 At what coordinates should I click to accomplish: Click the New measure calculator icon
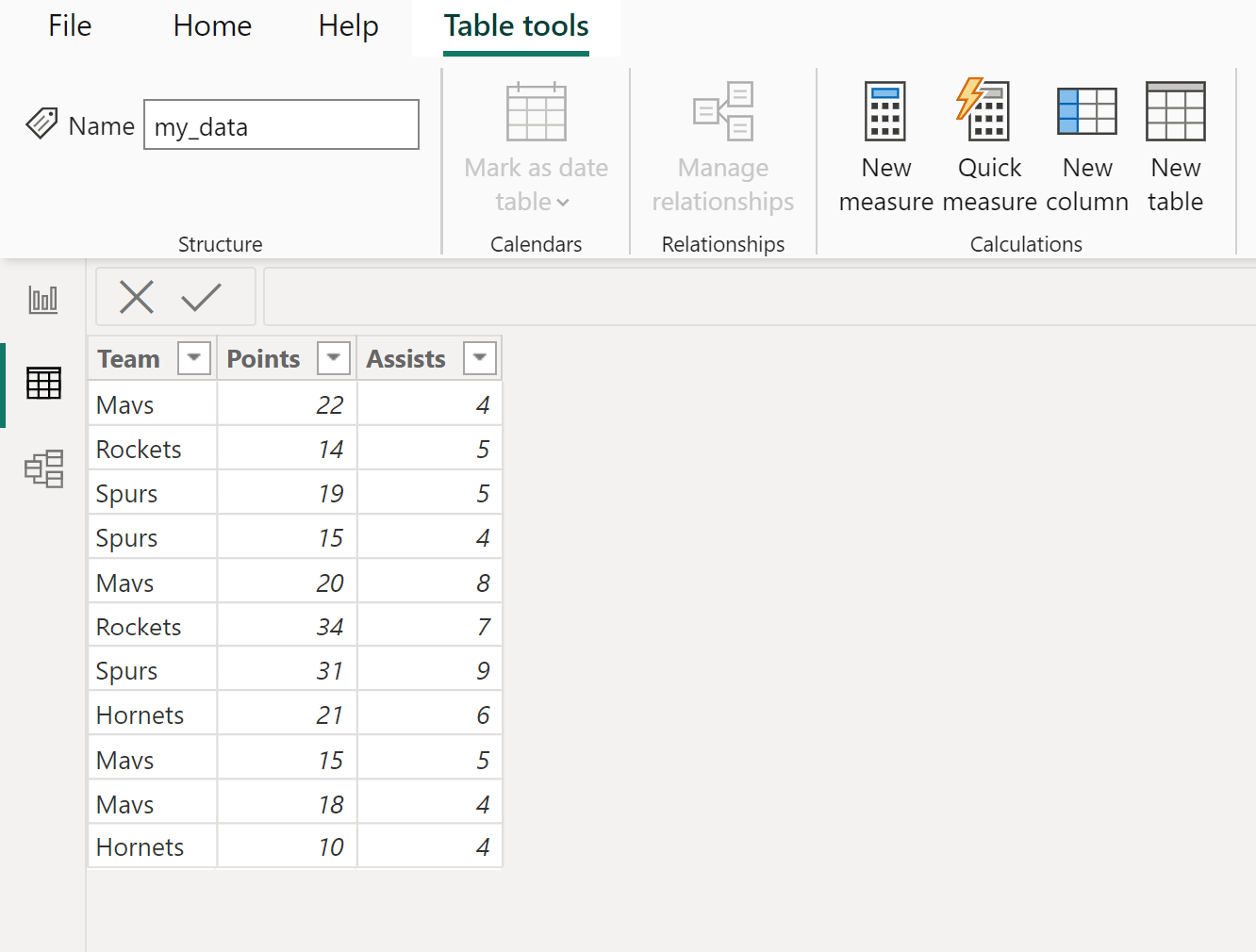tap(884, 110)
